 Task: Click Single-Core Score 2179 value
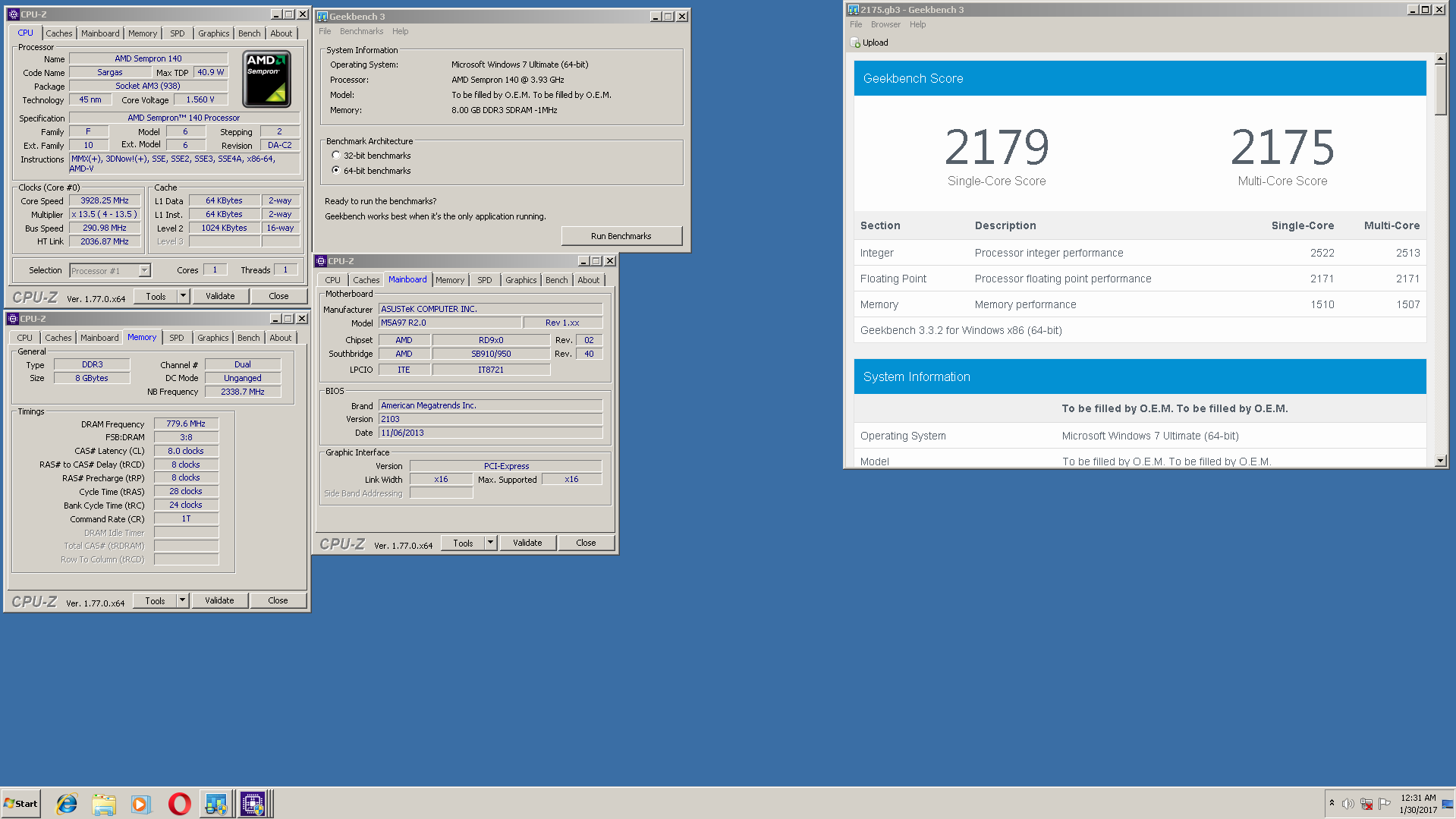click(x=996, y=147)
